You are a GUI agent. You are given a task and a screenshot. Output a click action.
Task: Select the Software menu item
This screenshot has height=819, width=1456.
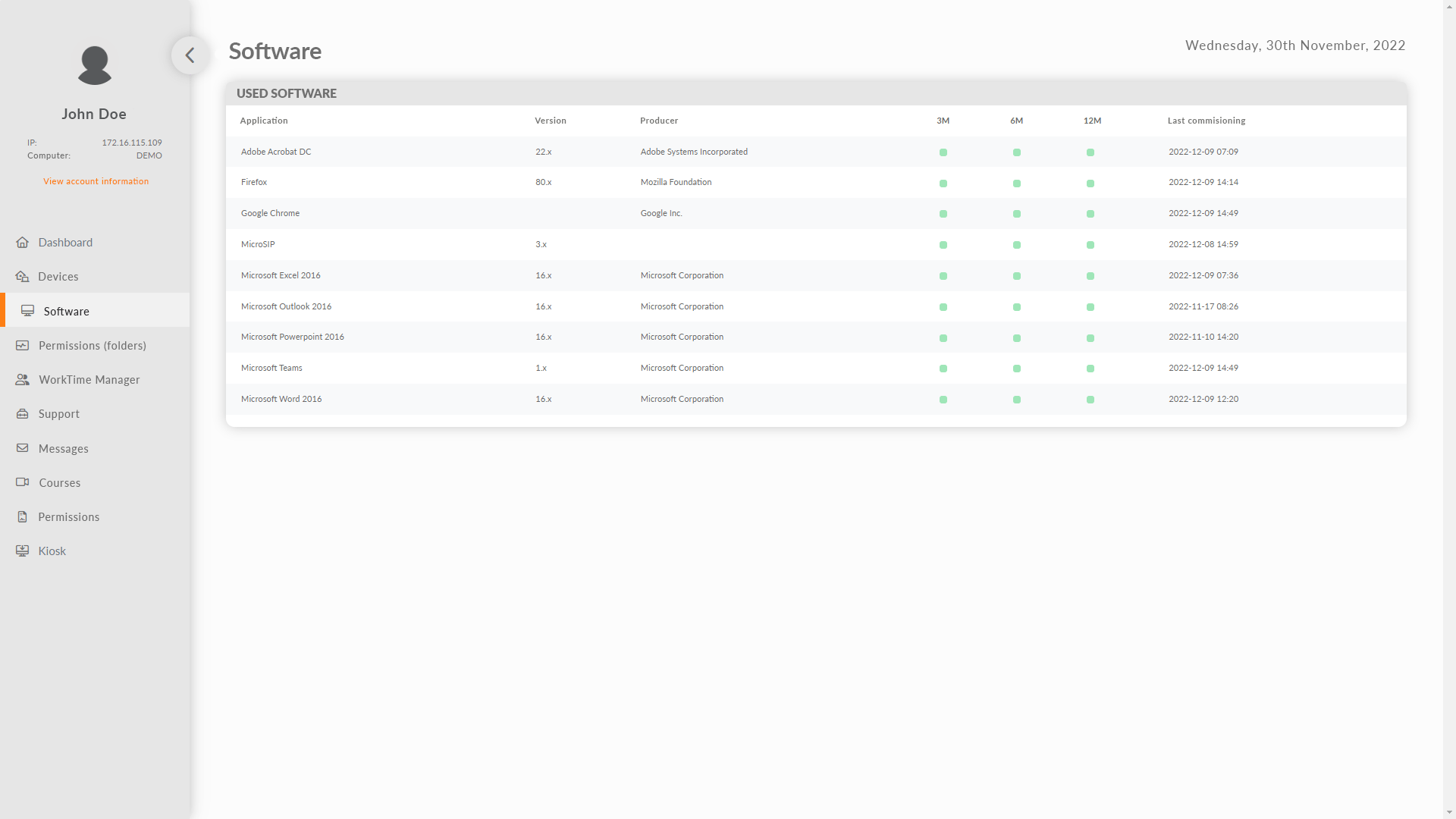pos(95,311)
